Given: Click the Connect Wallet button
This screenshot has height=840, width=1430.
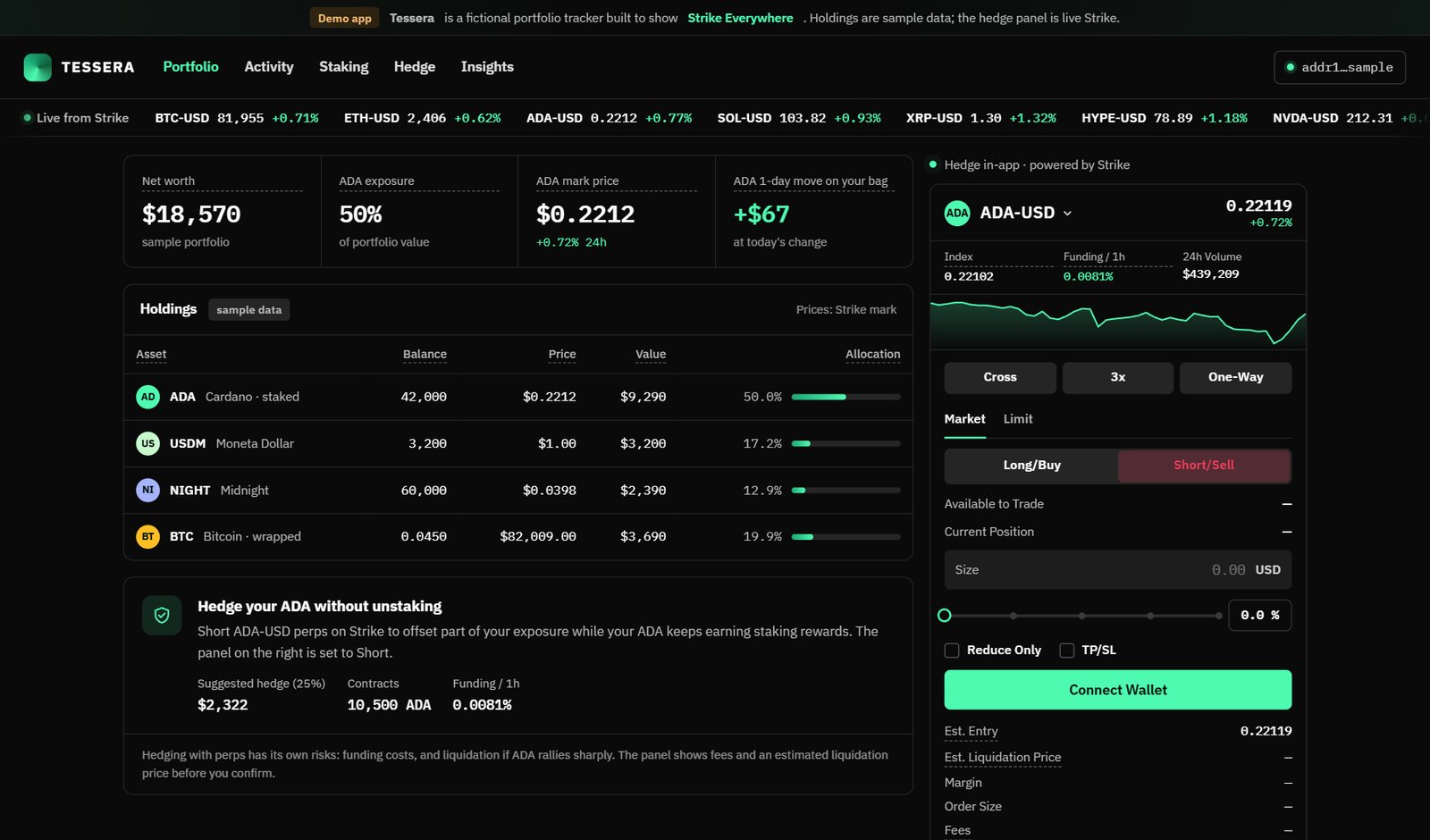Looking at the screenshot, I should (x=1117, y=690).
